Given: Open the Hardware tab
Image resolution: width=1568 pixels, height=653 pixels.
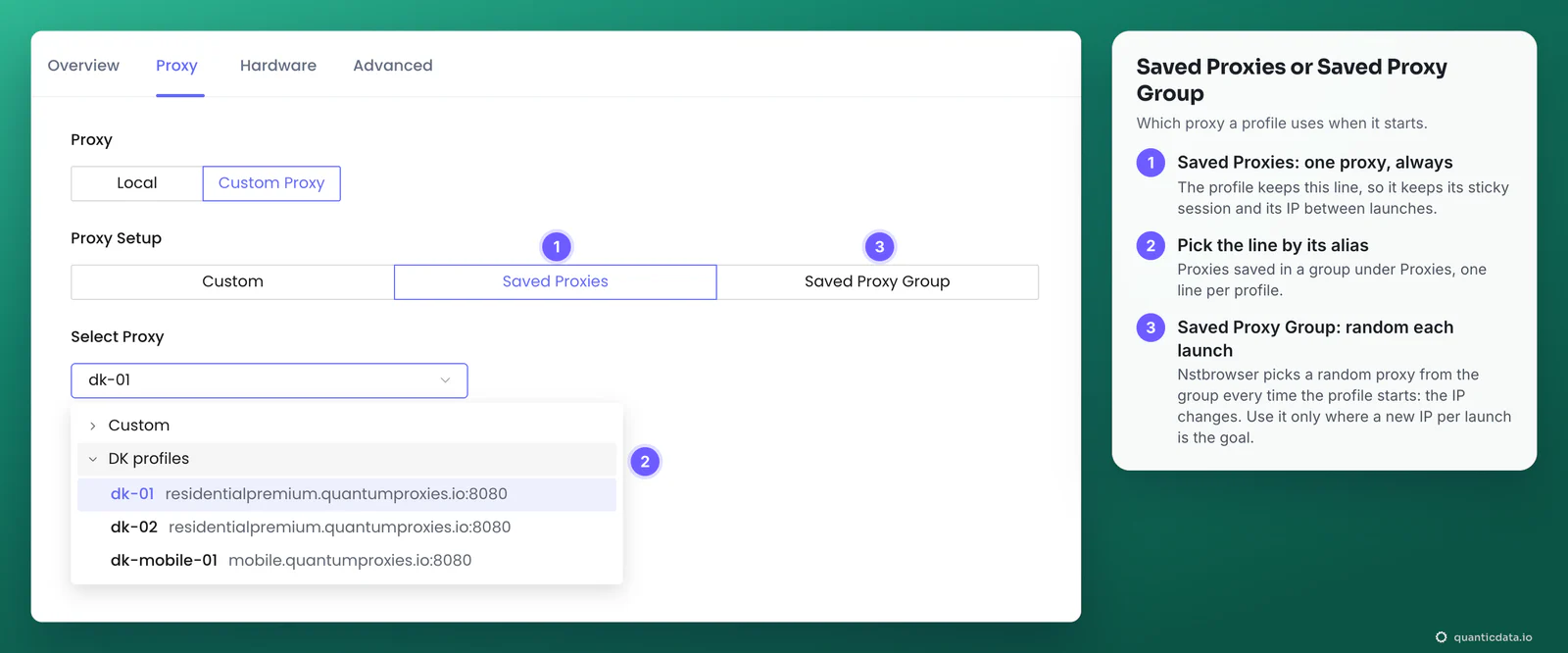Looking at the screenshot, I should click(x=278, y=66).
